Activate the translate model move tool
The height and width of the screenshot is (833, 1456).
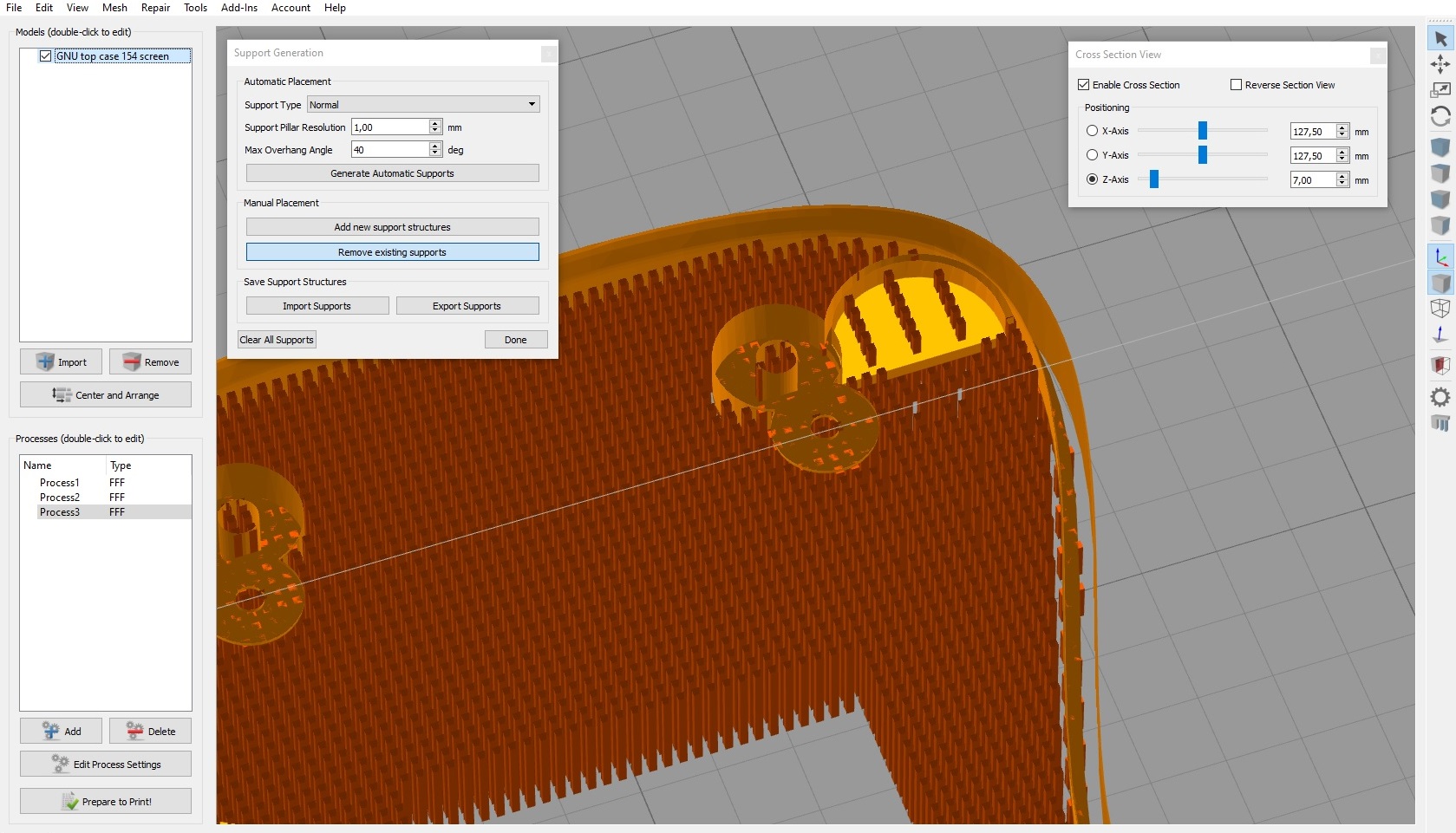(1440, 64)
